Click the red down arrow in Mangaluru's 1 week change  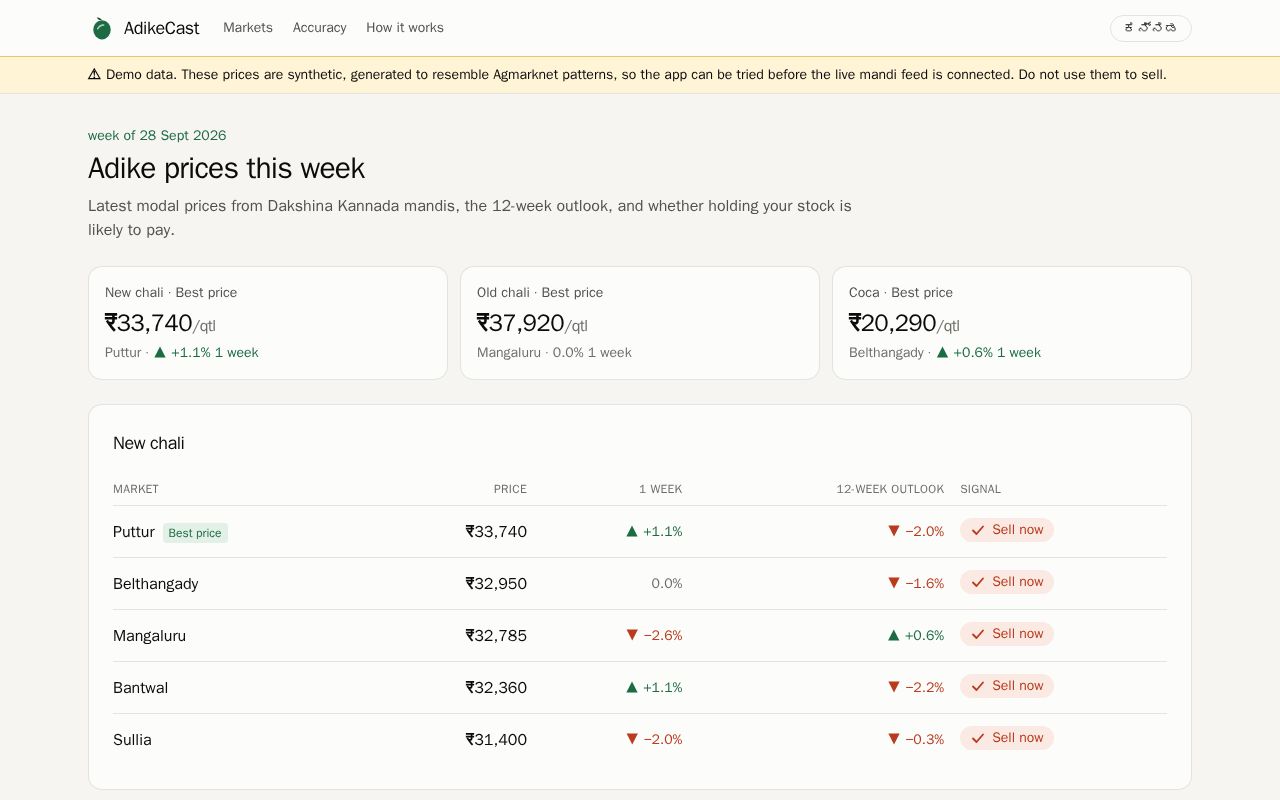(x=632, y=635)
